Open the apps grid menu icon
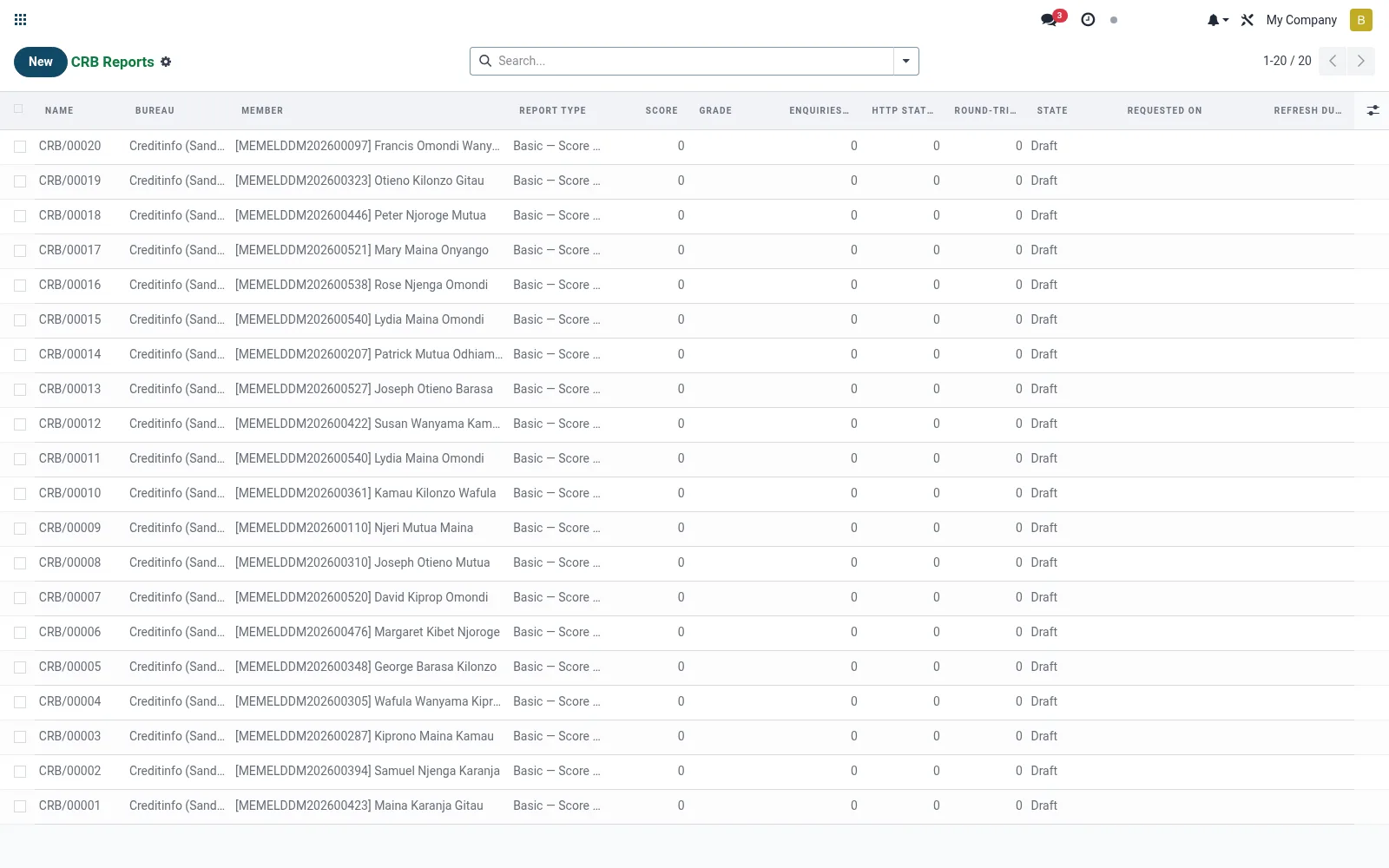This screenshot has height=868, width=1389. [x=21, y=19]
